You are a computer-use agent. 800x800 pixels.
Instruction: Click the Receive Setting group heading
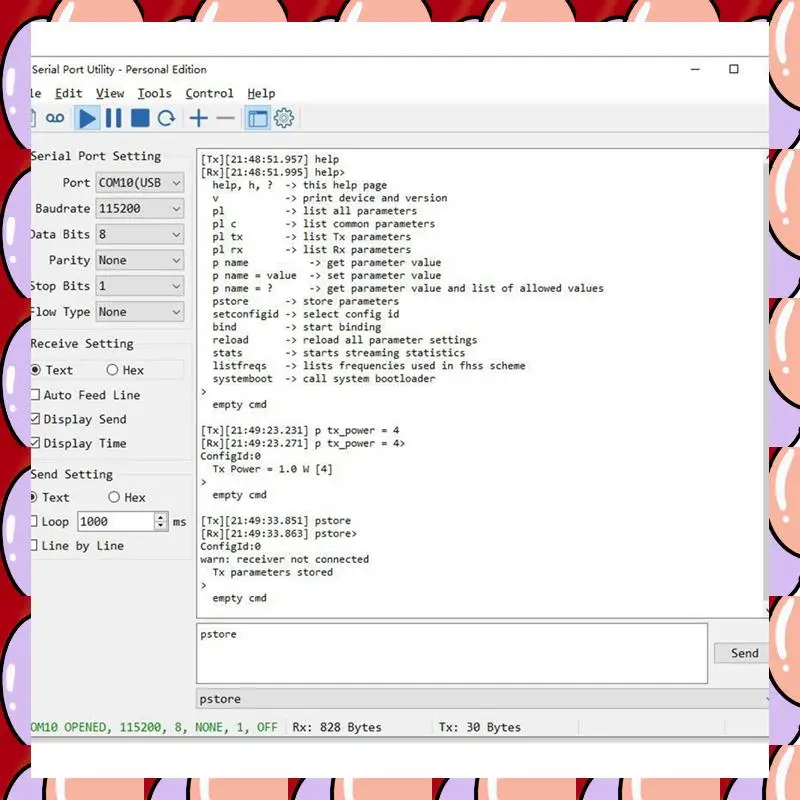tap(82, 343)
